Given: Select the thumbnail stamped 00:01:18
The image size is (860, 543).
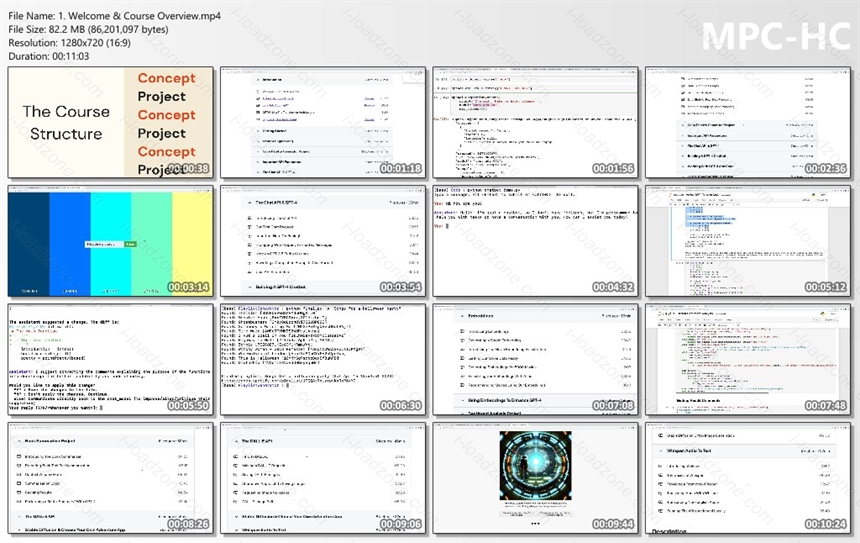Looking at the screenshot, I should [323, 122].
